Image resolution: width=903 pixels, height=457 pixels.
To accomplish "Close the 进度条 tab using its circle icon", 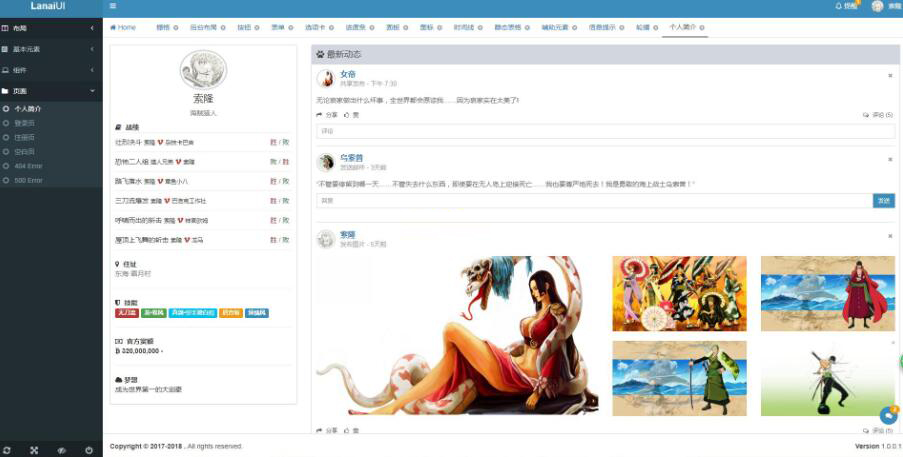I will tap(372, 28).
